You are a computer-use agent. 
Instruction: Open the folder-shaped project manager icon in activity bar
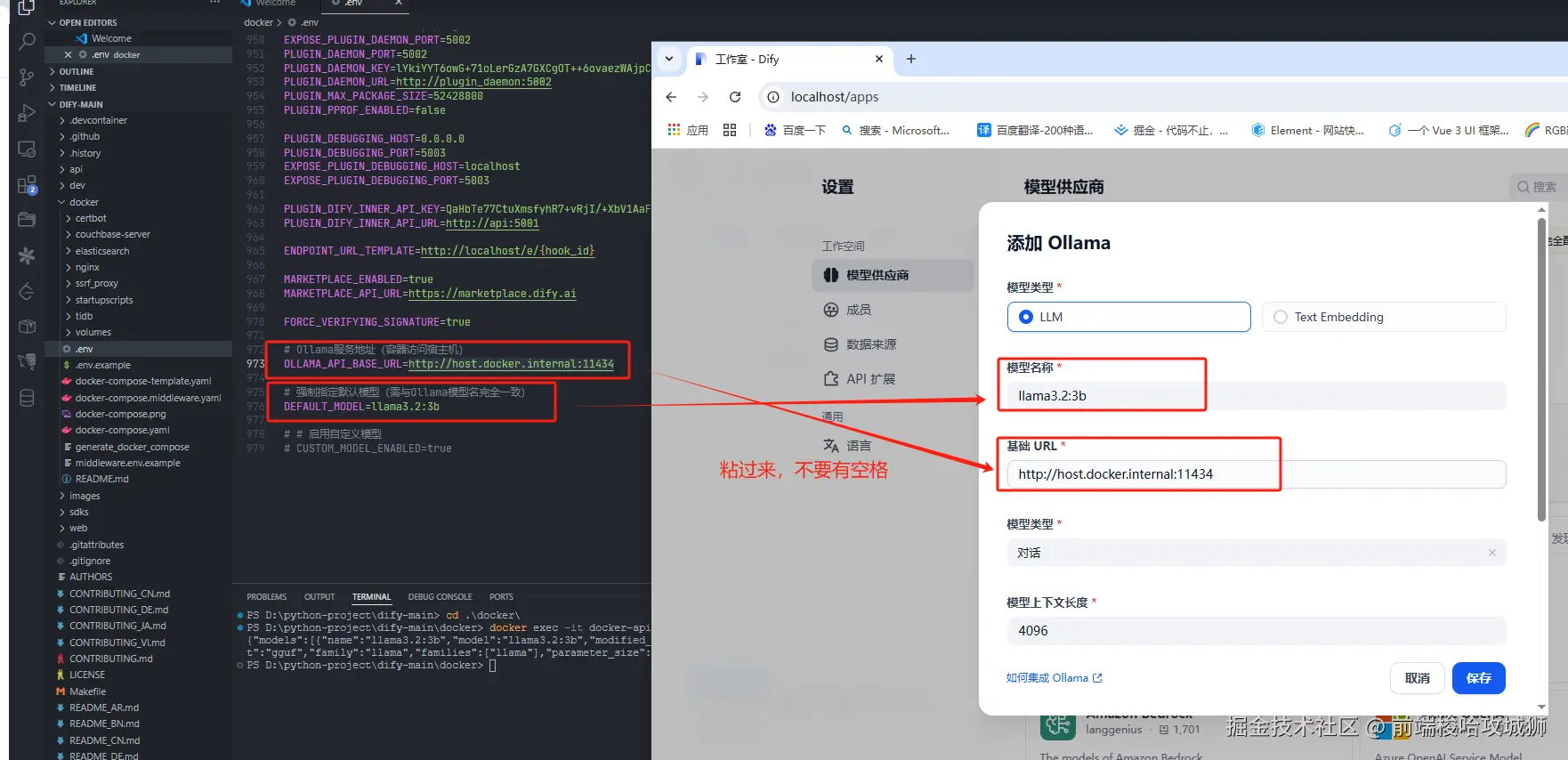(27, 219)
